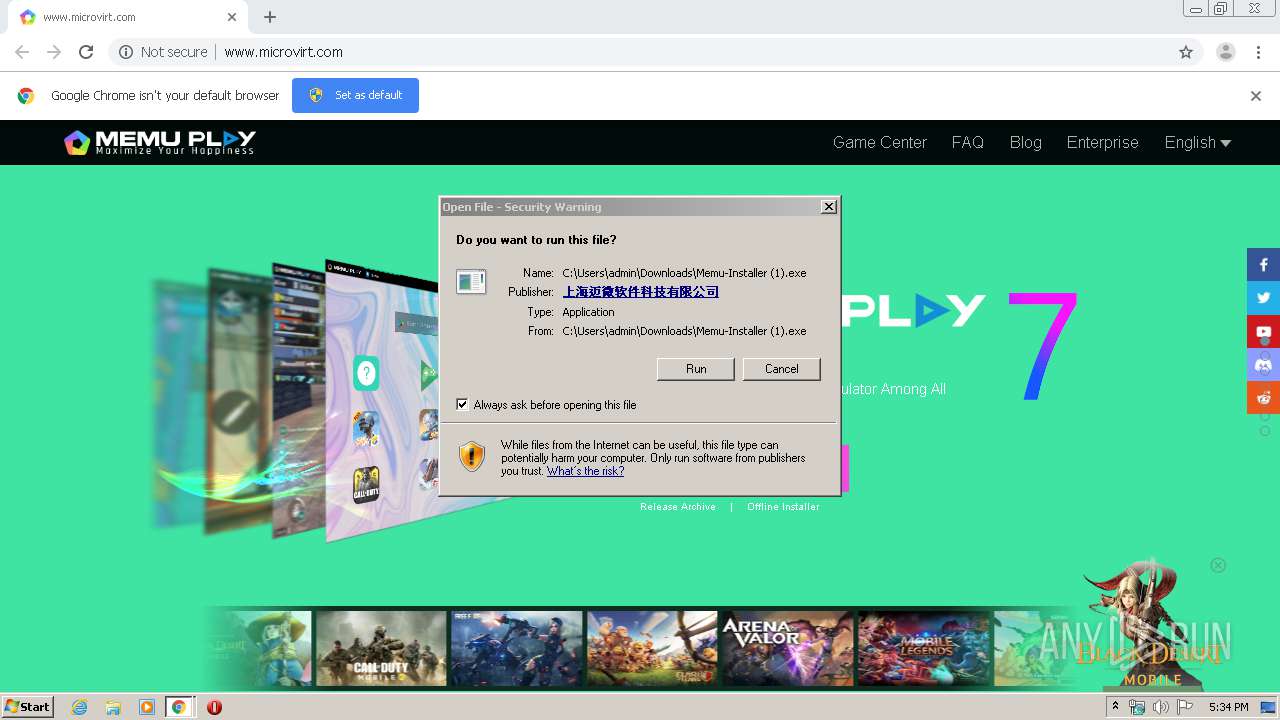This screenshot has width=1280, height=720.
Task: Open the FAQ page
Action: pyautogui.click(x=968, y=142)
